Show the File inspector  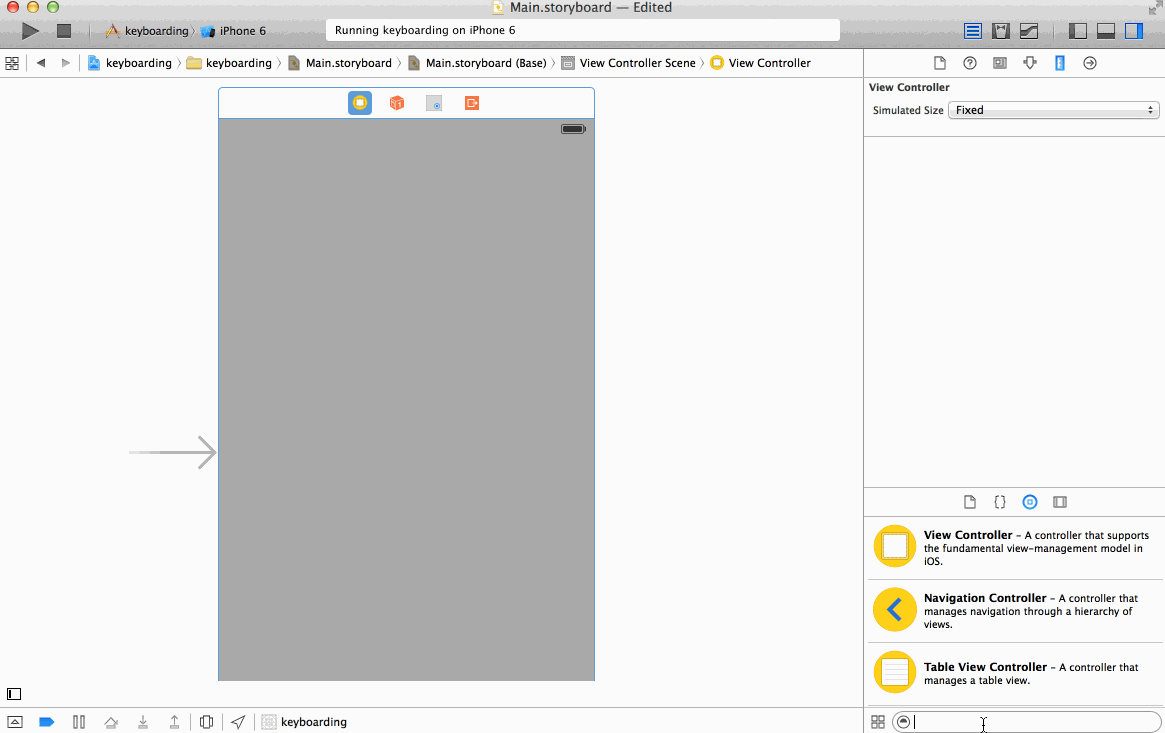click(x=940, y=63)
